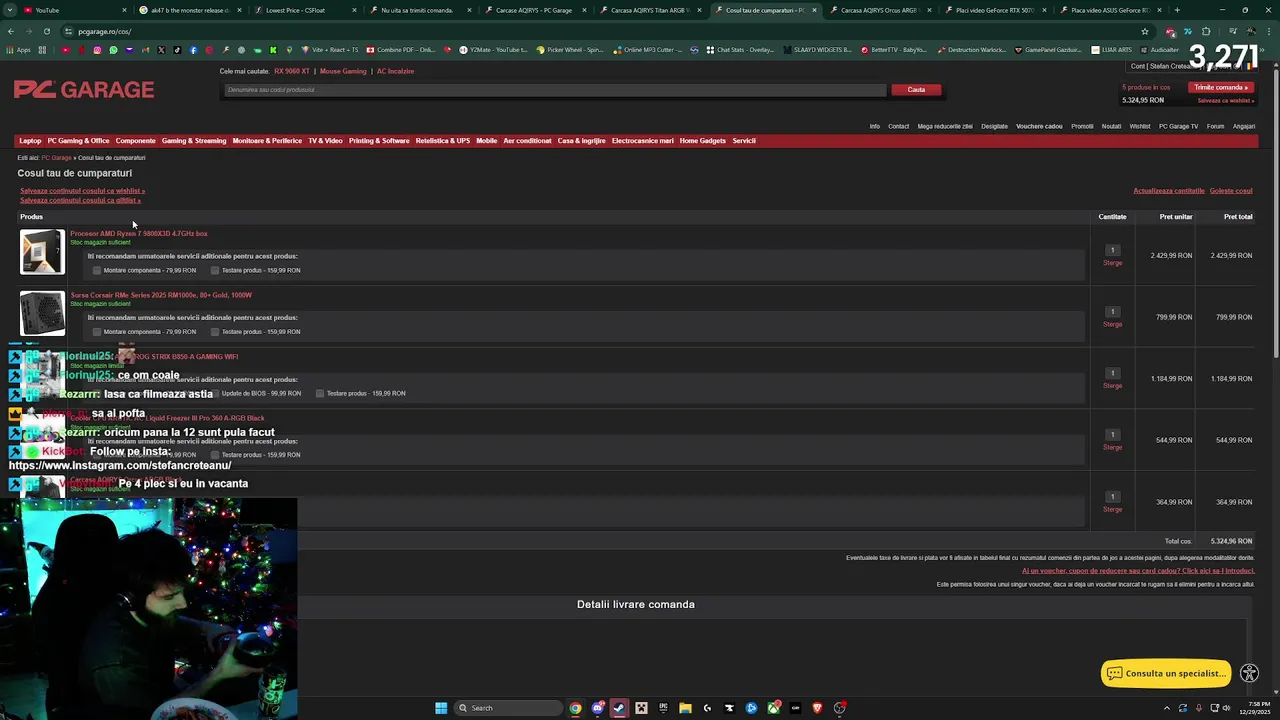Open Discord from the taskbar
1280x720 pixels.
tap(597, 708)
